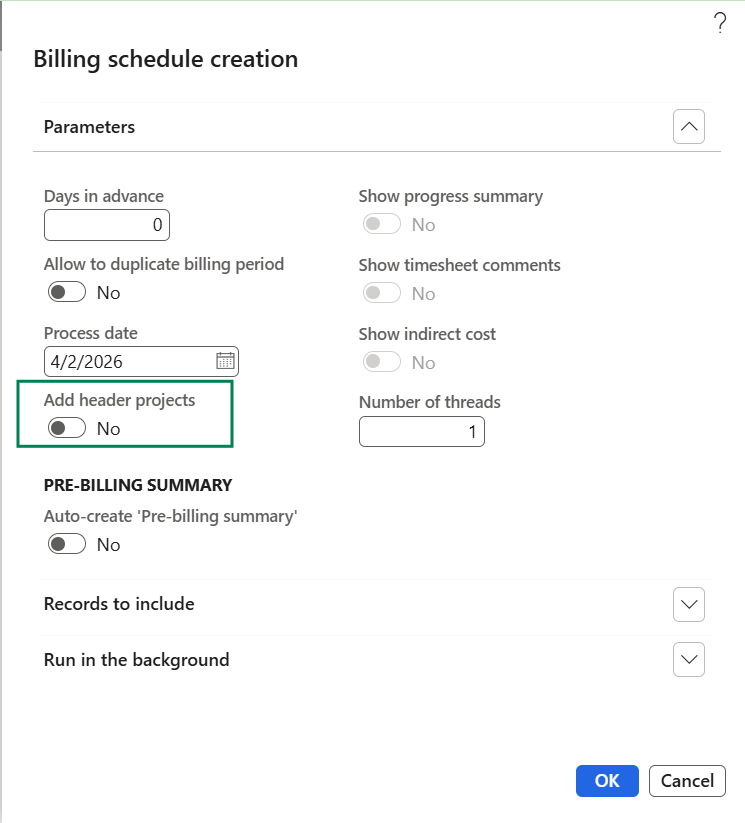
Task: Click the Billing schedule creation title
Action: [x=166, y=59]
